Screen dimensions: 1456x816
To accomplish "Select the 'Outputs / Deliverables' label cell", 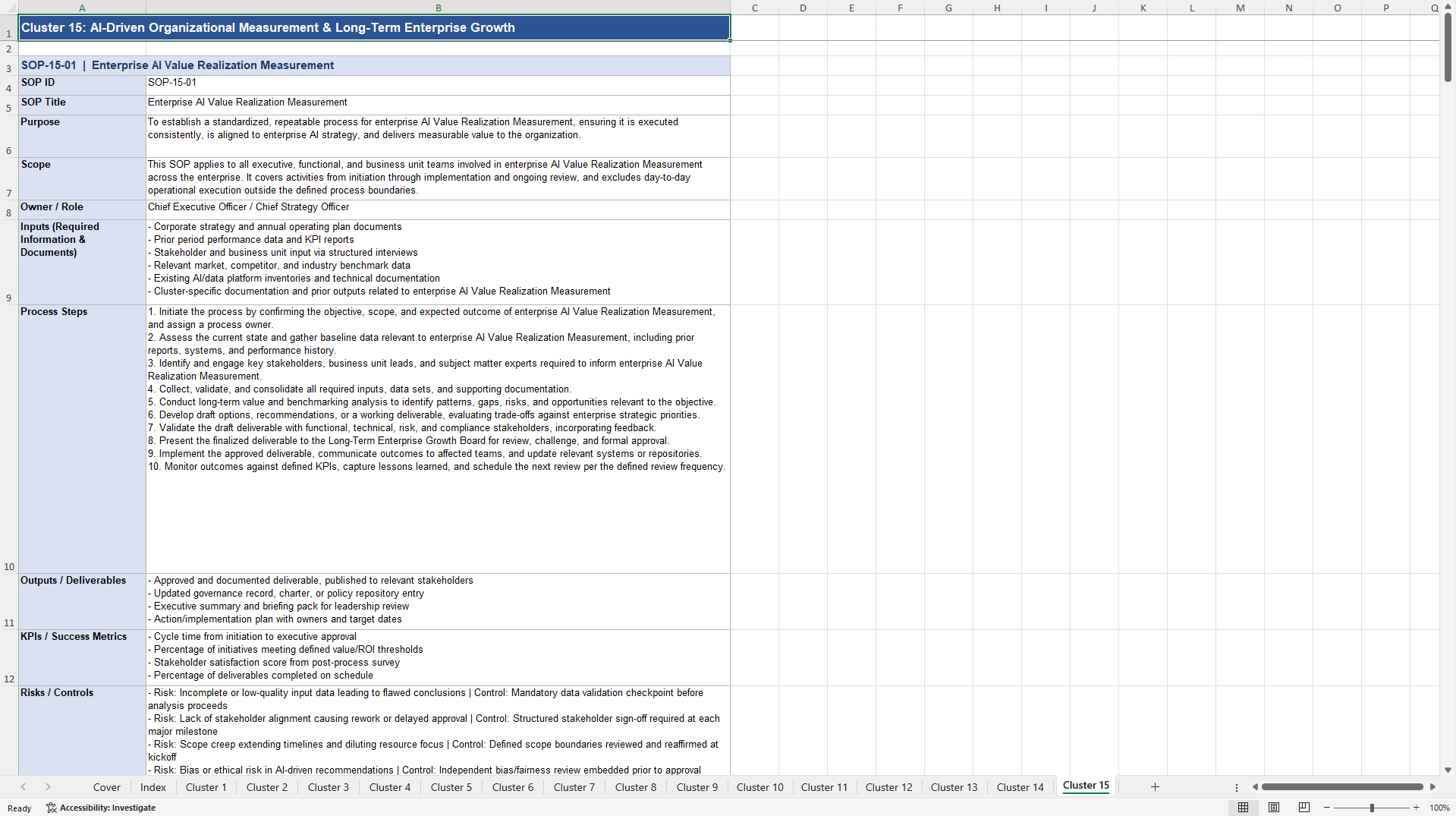I will [82, 601].
